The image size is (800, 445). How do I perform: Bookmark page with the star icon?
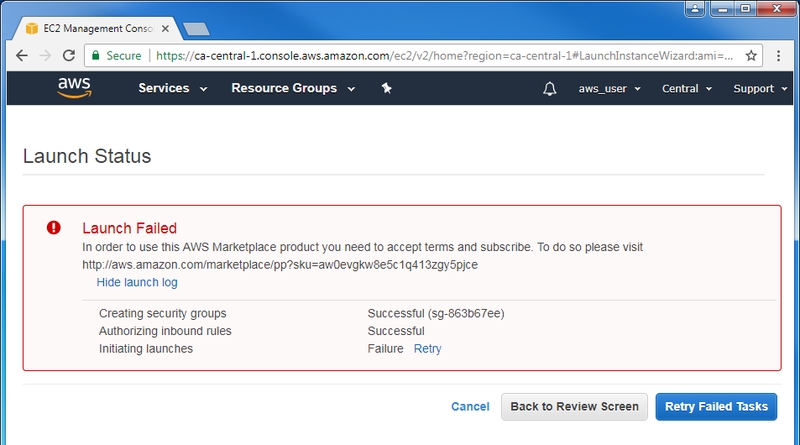751,56
